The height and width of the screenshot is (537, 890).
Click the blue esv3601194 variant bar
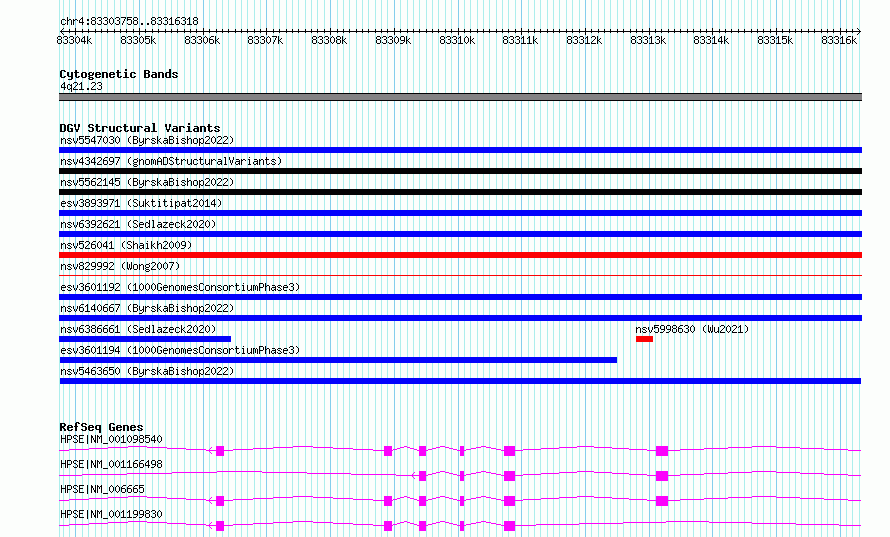(x=338, y=360)
